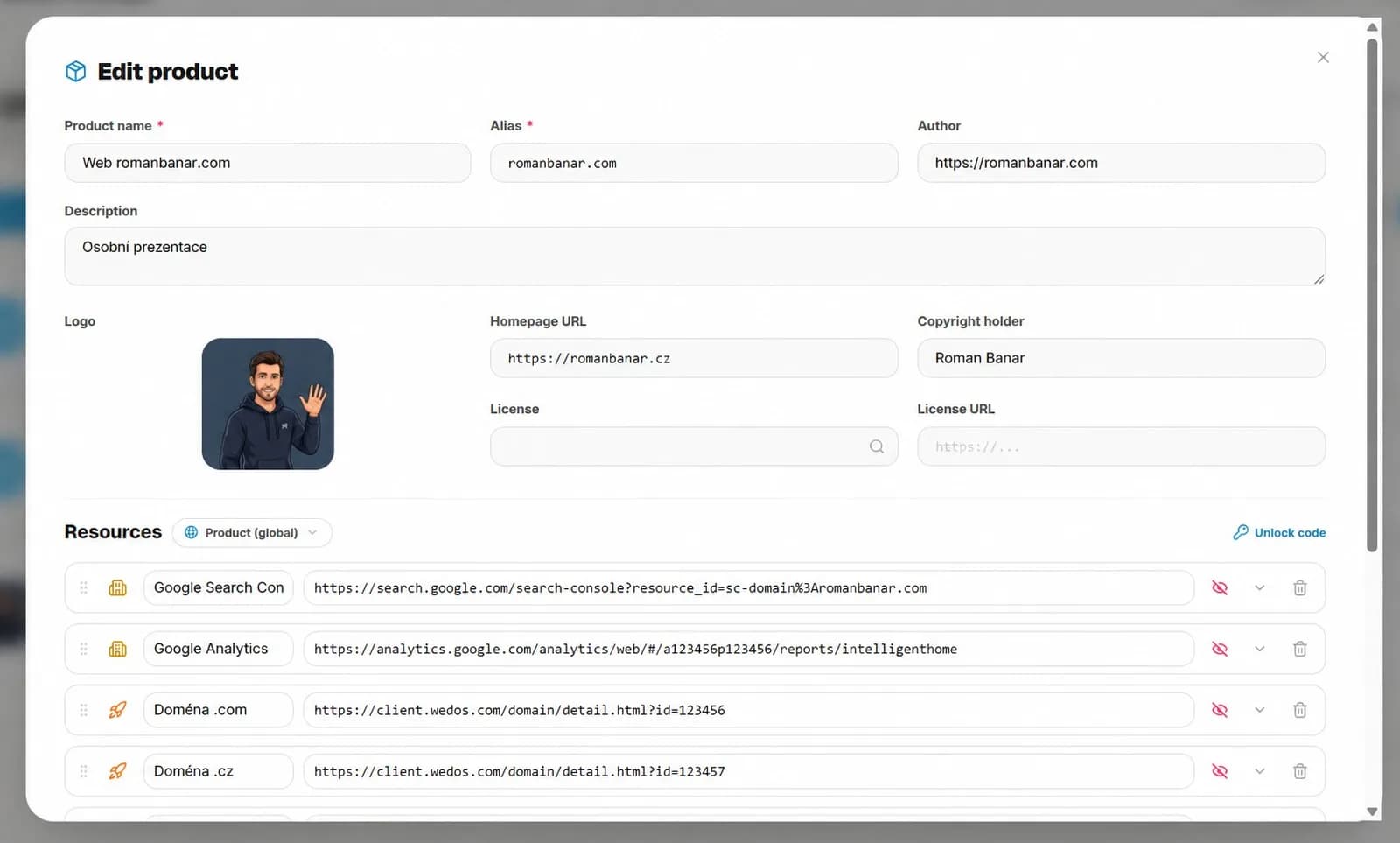Delete the Google Analytics resource

1300,649
